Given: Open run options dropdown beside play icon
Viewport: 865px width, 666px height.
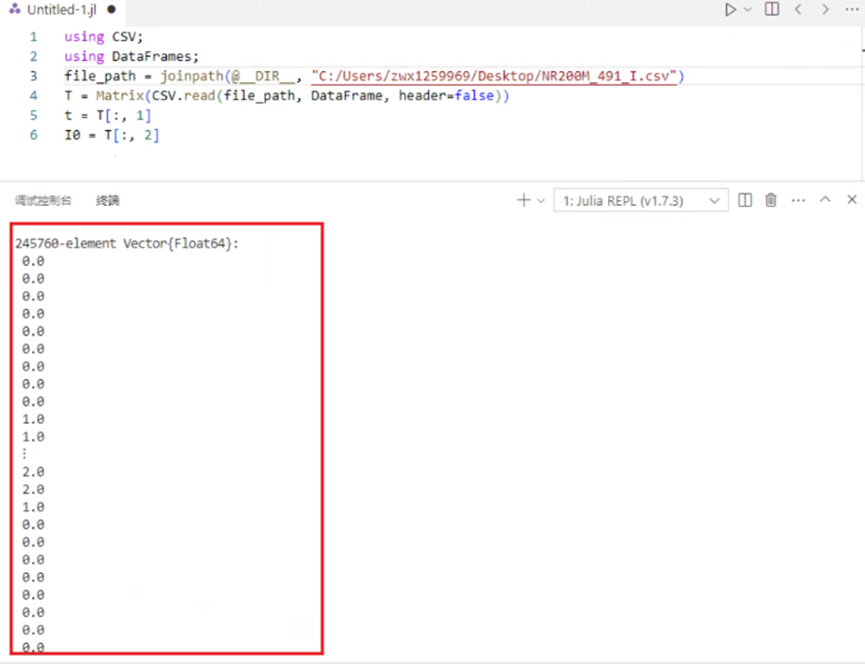Looking at the screenshot, I should (x=747, y=9).
